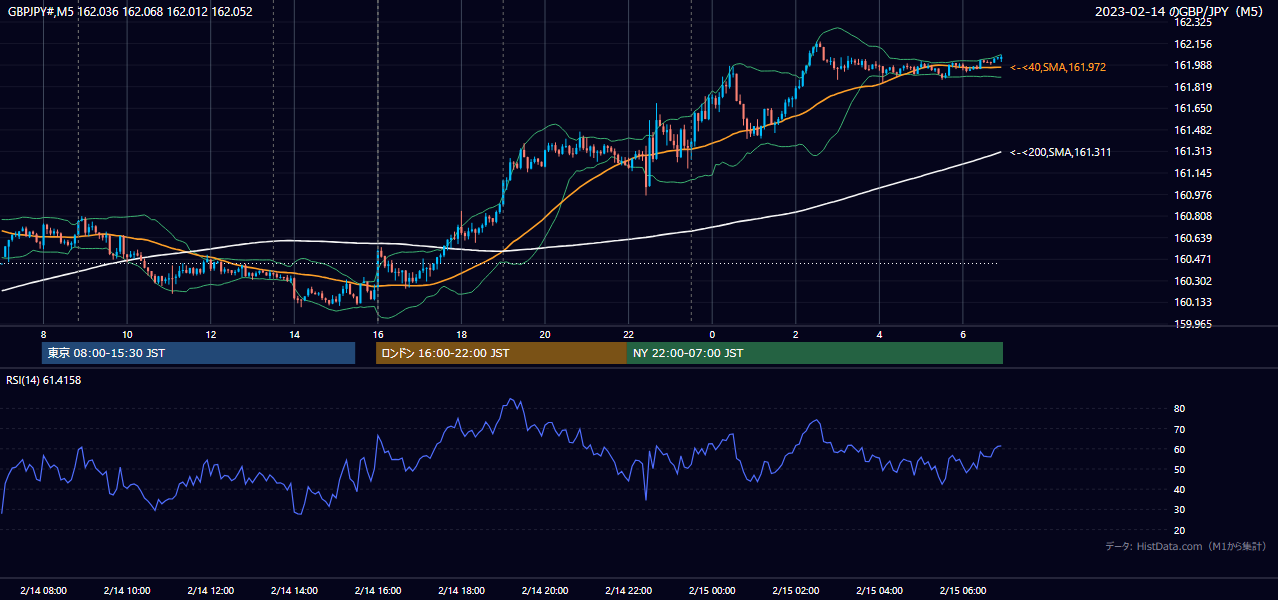Click price axis value 160.808
1278x600 pixels.
click(x=1192, y=216)
